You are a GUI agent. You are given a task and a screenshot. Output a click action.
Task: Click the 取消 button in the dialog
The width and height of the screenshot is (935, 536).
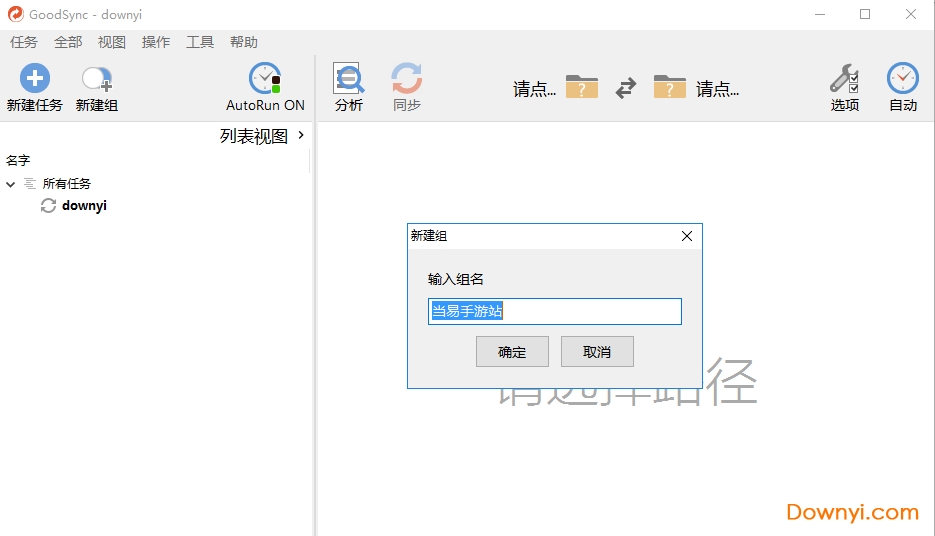pyautogui.click(x=597, y=352)
